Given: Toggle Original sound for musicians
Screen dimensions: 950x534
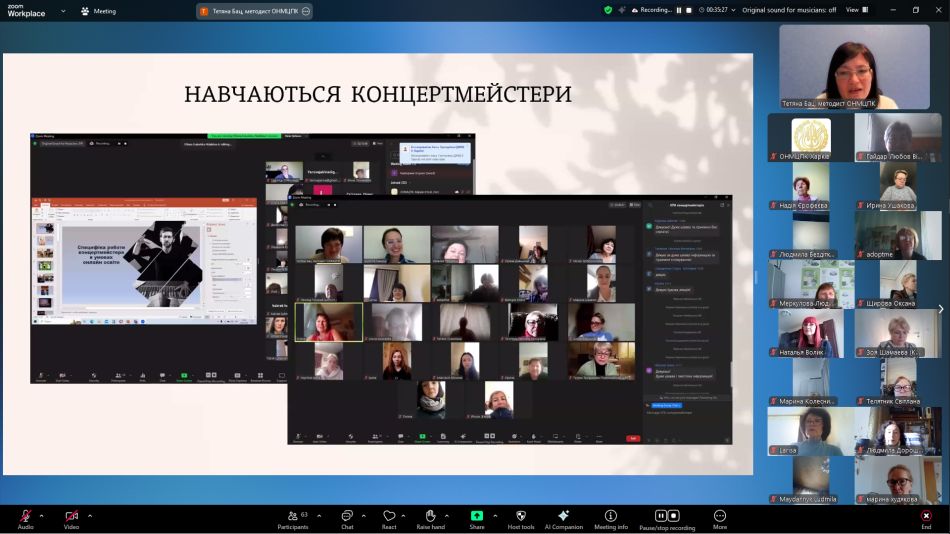Looking at the screenshot, I should click(789, 10).
